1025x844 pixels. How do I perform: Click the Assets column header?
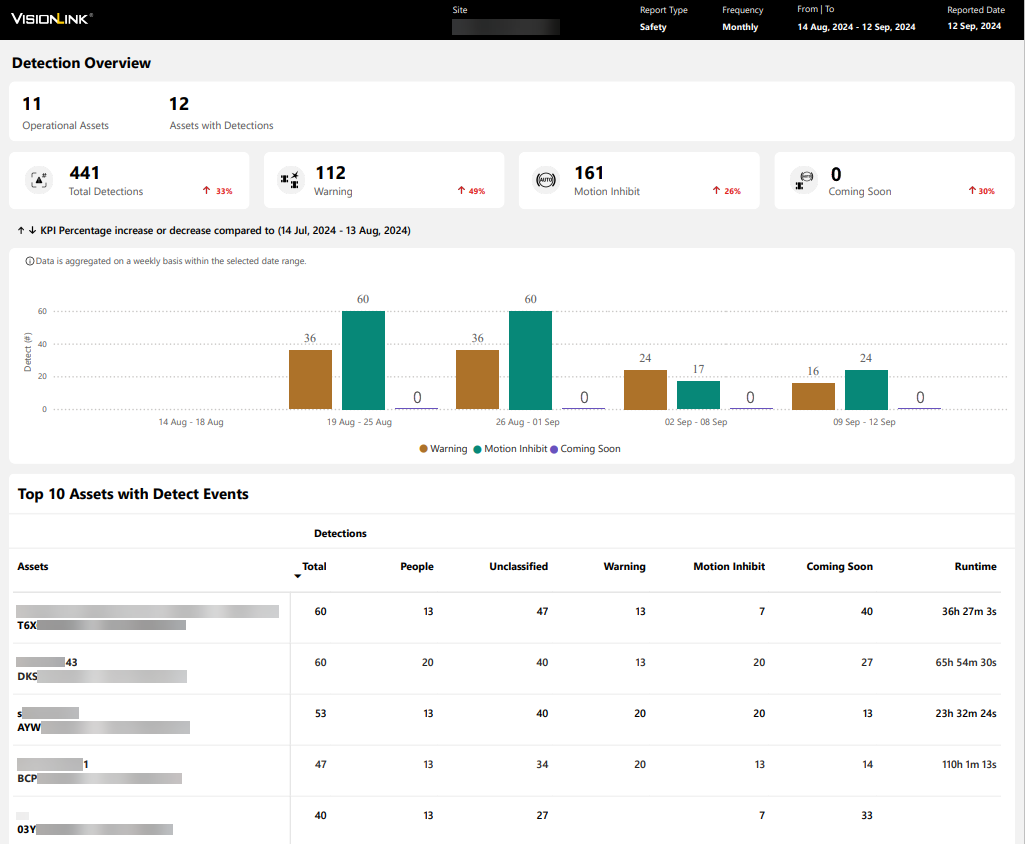pyautogui.click(x=33, y=566)
